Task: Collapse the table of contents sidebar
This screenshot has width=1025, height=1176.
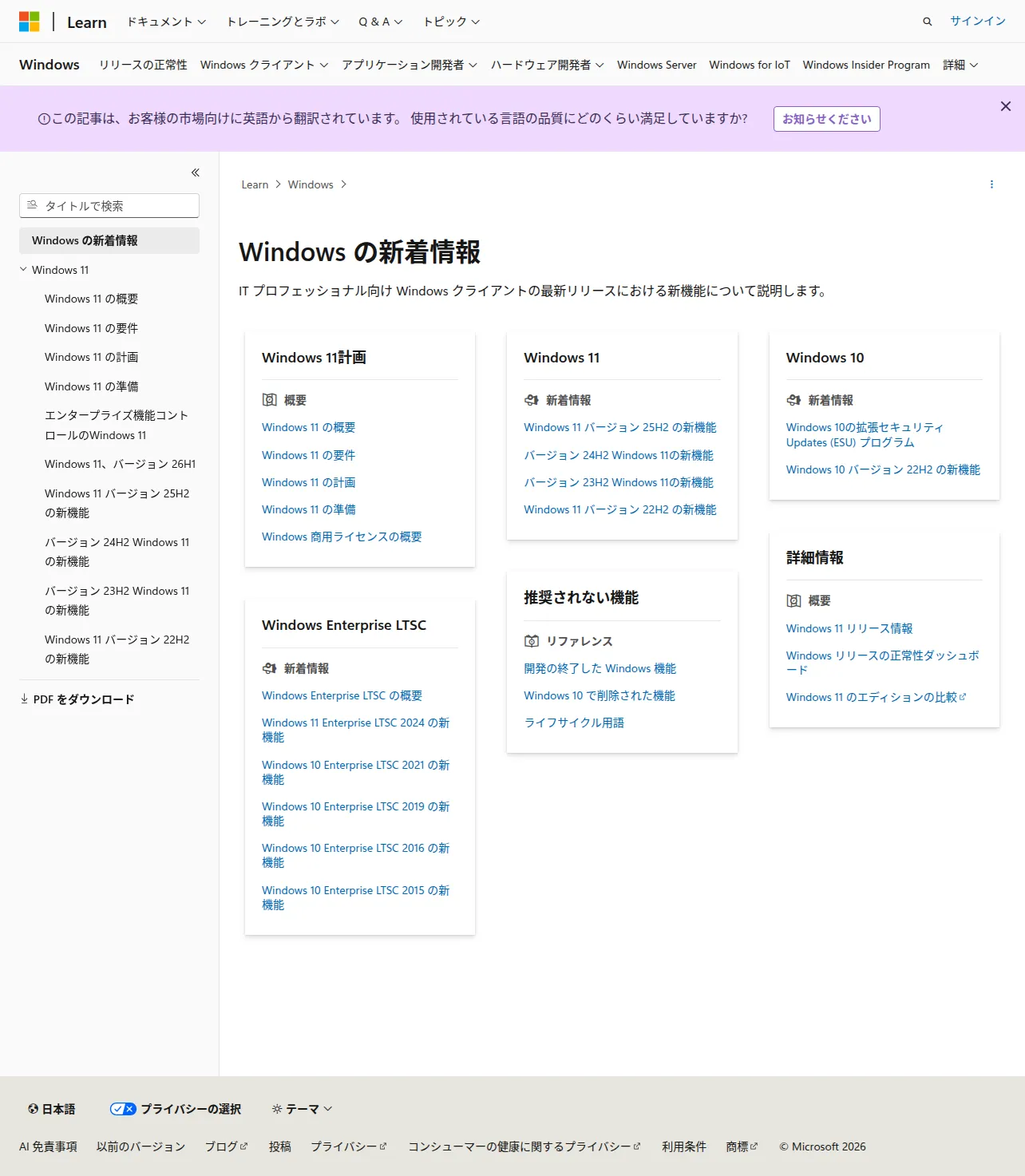Action: (196, 172)
